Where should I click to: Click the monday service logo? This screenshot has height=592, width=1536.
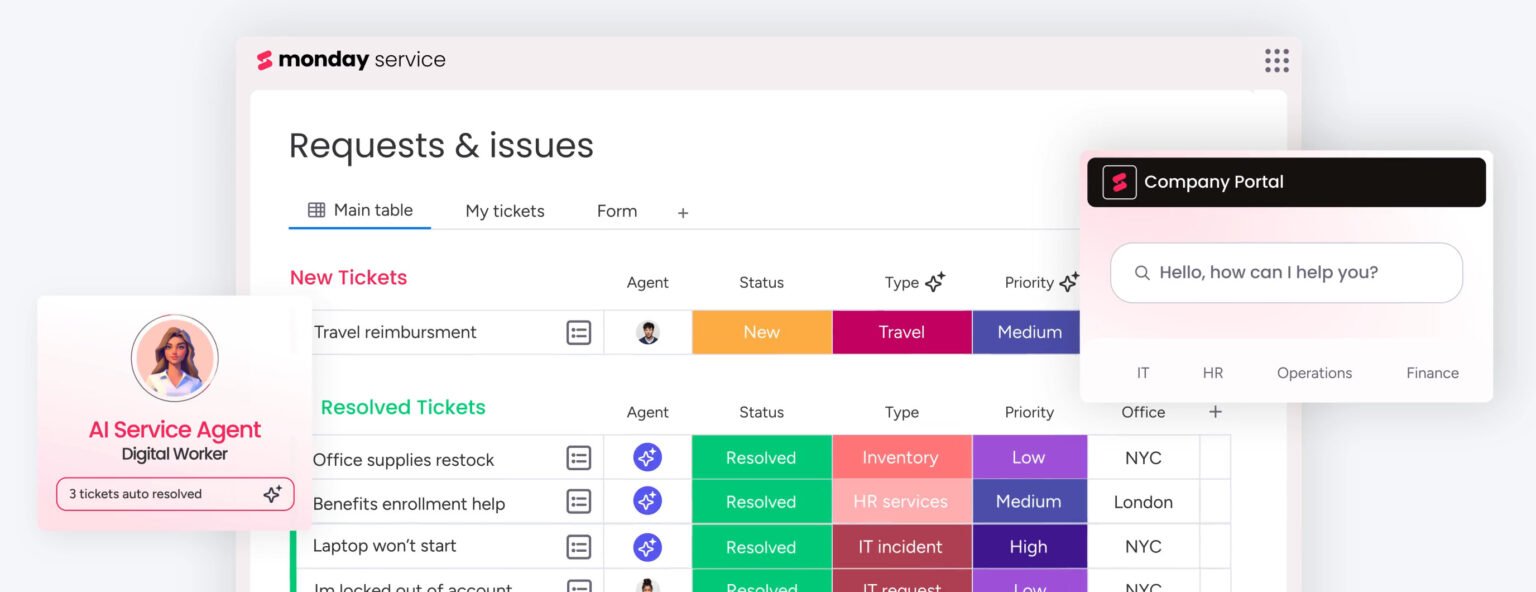[351, 60]
